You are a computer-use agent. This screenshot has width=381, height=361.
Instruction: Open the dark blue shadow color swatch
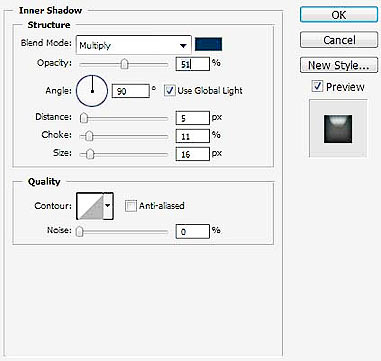[208, 44]
